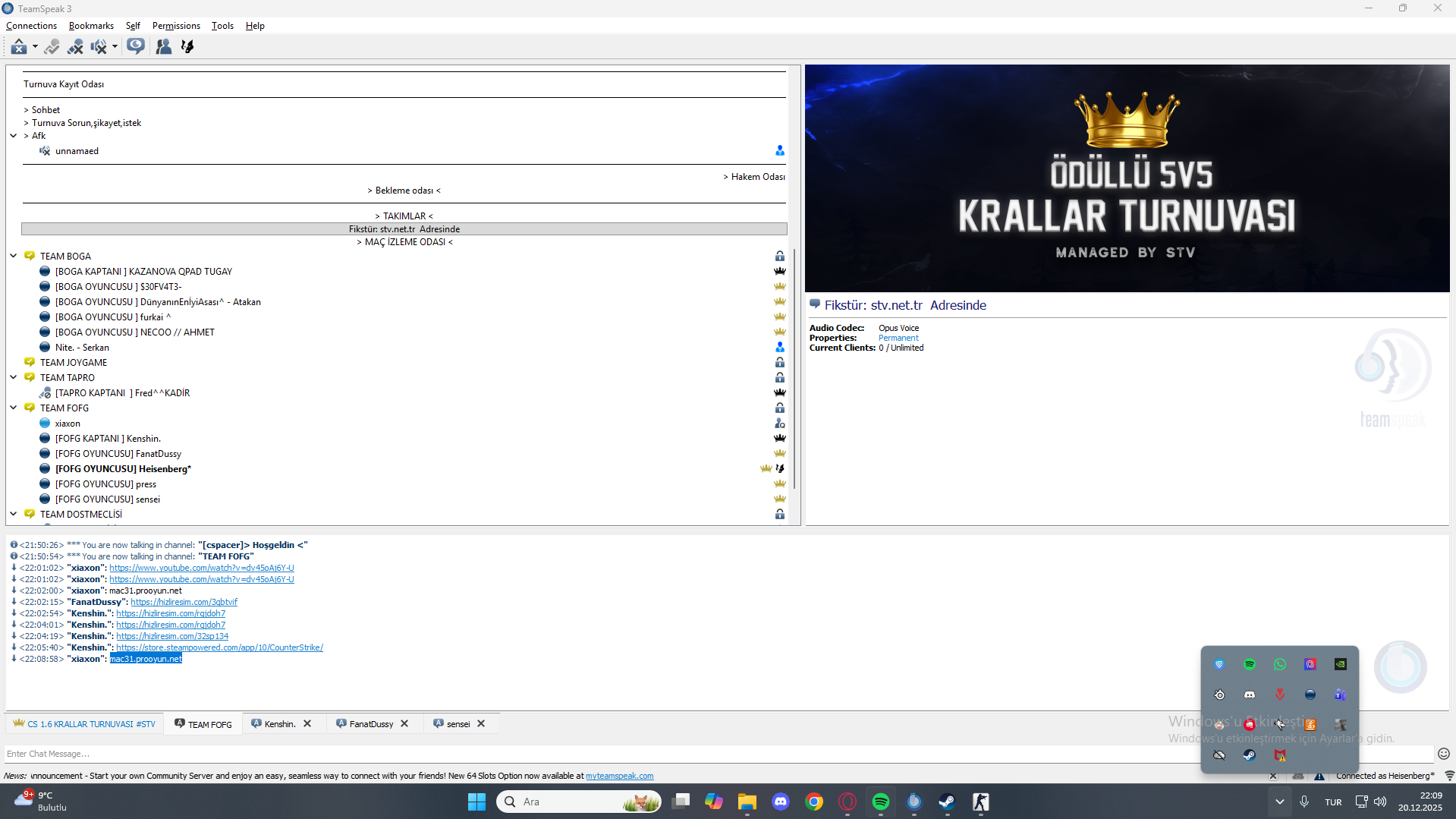Open the Steam store CounterStrike link
This screenshot has width=1456, height=819.
(x=219, y=648)
